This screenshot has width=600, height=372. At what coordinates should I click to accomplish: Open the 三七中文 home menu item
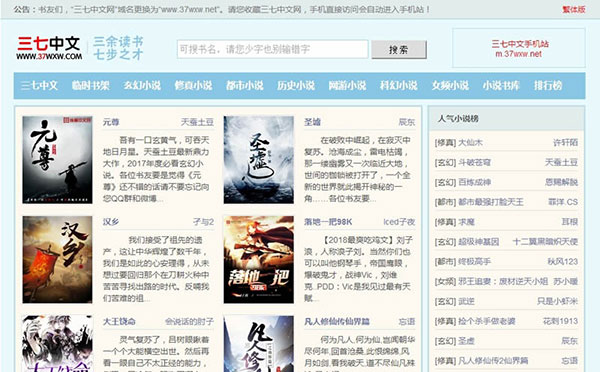click(x=39, y=85)
